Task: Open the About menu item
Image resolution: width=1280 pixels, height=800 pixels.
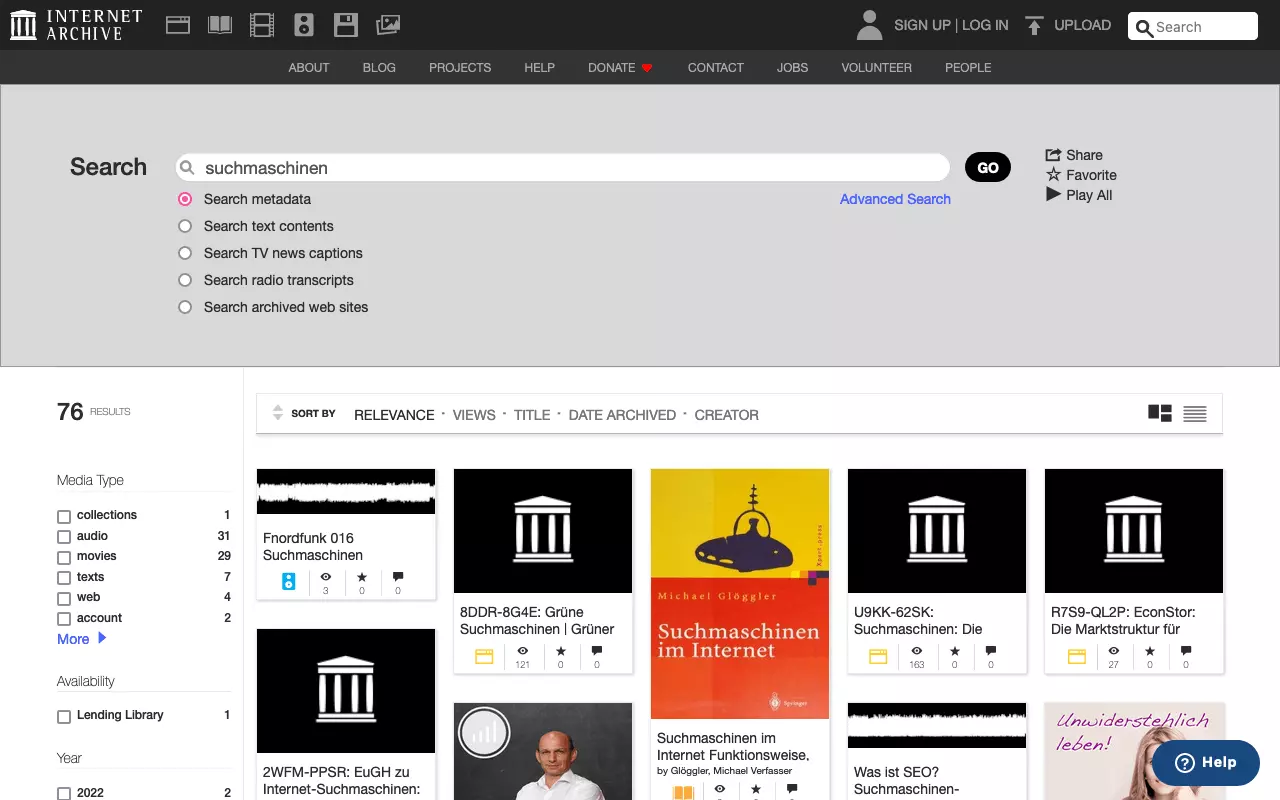Action: (309, 68)
